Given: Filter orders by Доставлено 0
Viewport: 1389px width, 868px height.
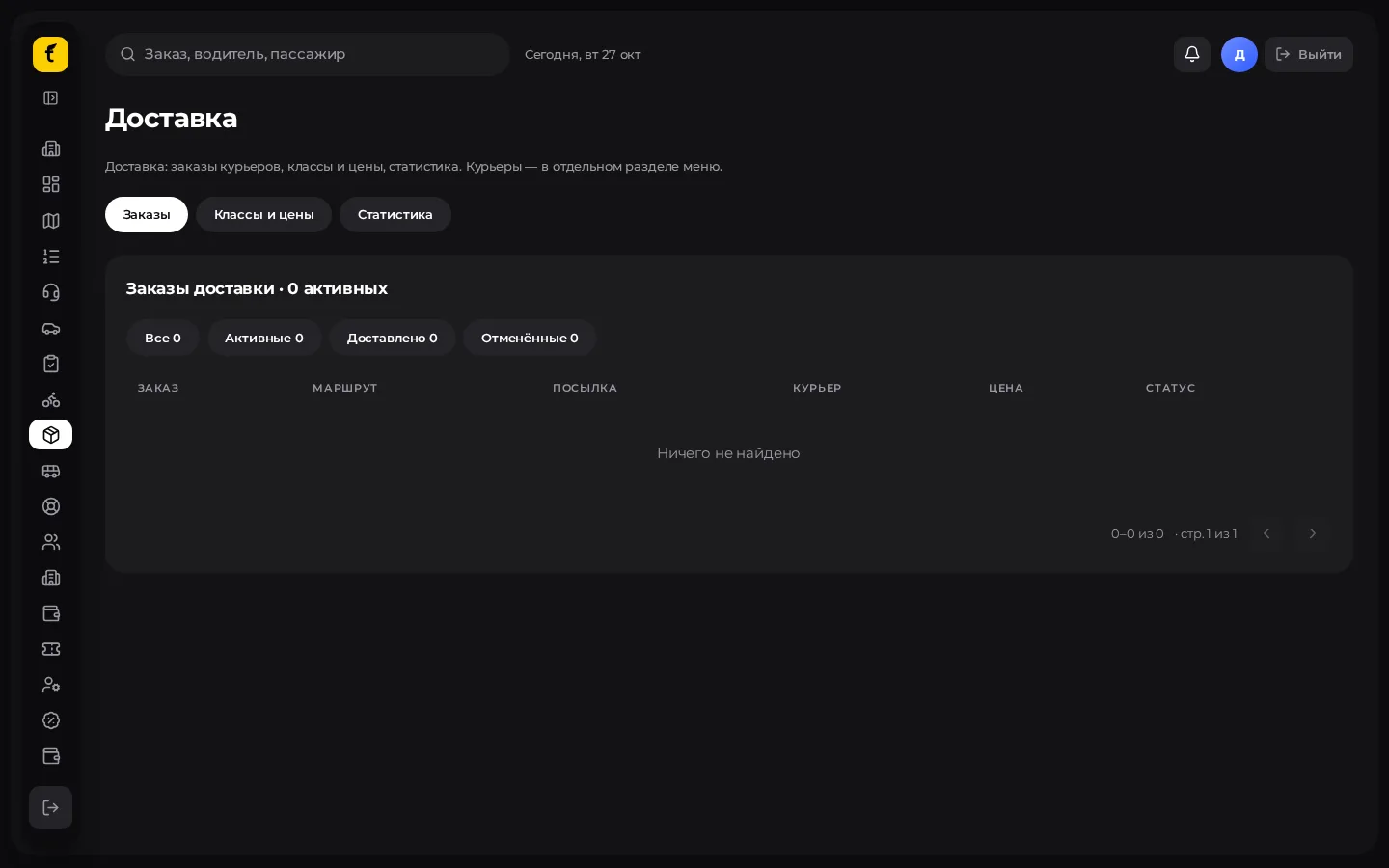Looking at the screenshot, I should (393, 338).
